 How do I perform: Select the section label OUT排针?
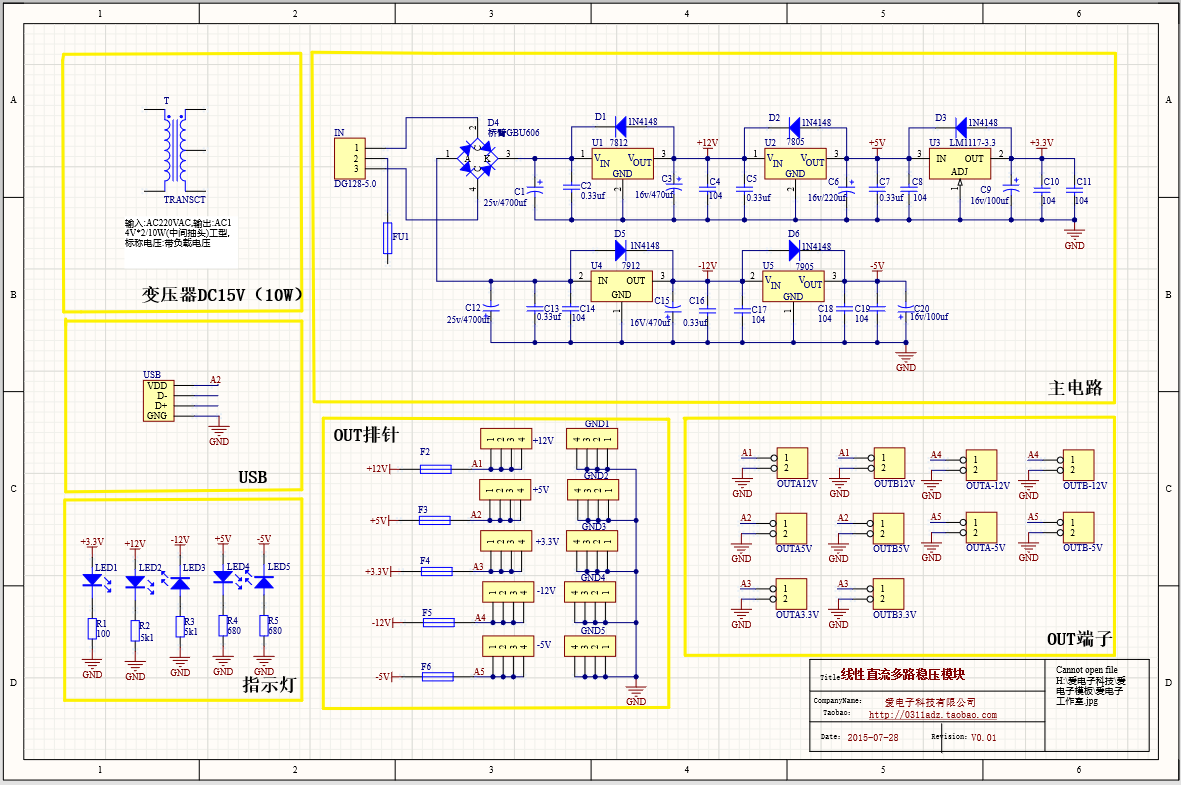pyautogui.click(x=366, y=435)
